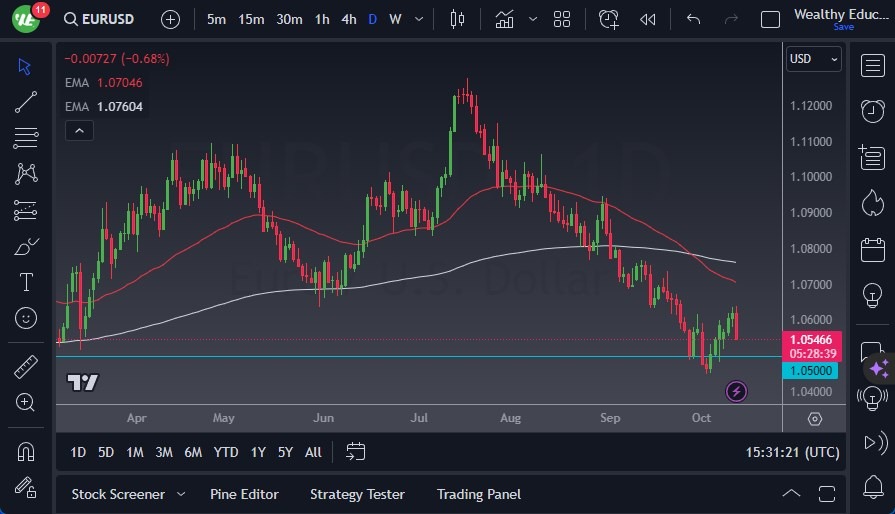Toggle lock all drawings tool
The height and width of the screenshot is (514, 895).
pyautogui.click(x=26, y=487)
